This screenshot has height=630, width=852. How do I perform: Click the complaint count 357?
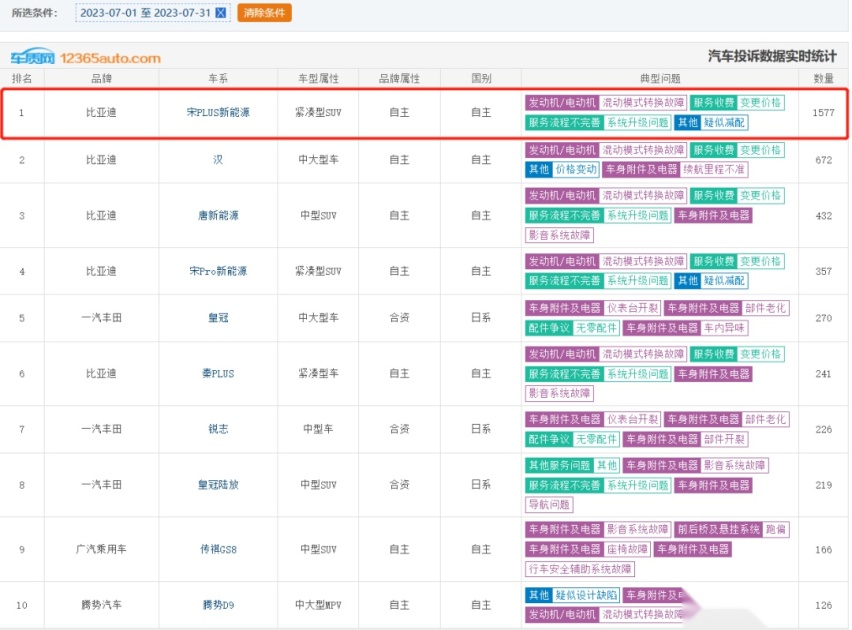(x=823, y=271)
